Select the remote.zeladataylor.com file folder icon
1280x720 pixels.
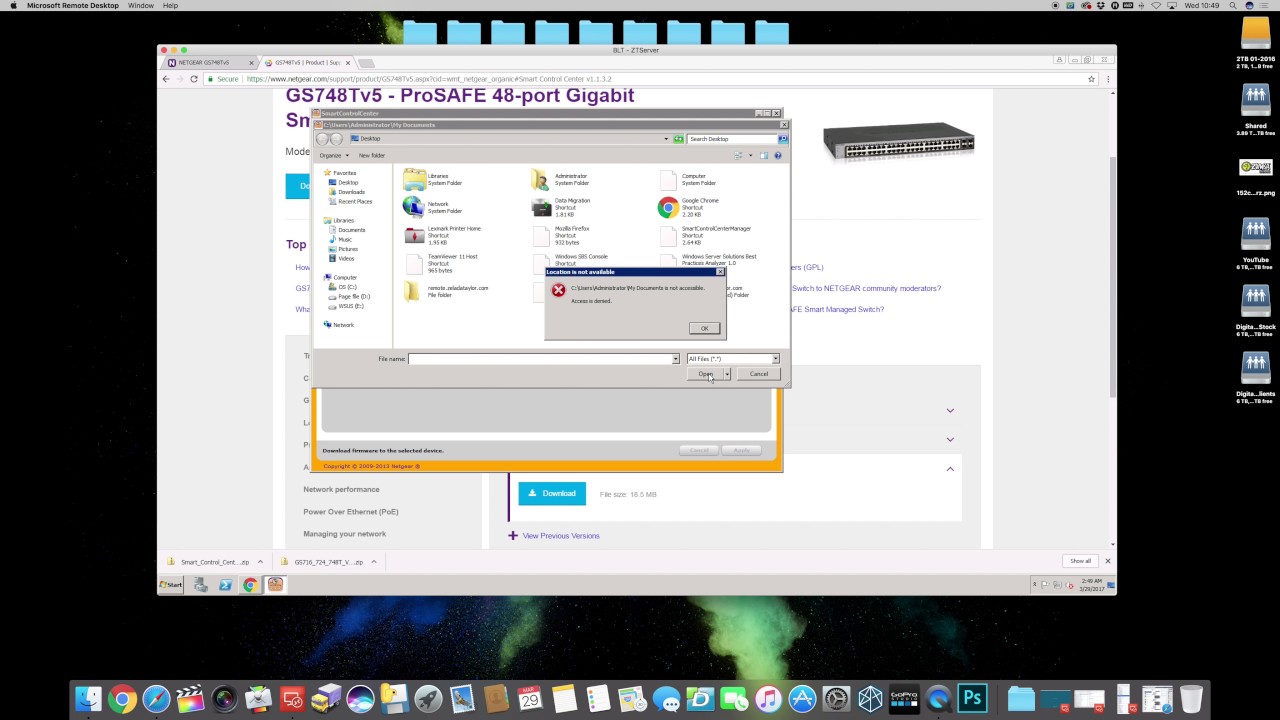(414, 291)
